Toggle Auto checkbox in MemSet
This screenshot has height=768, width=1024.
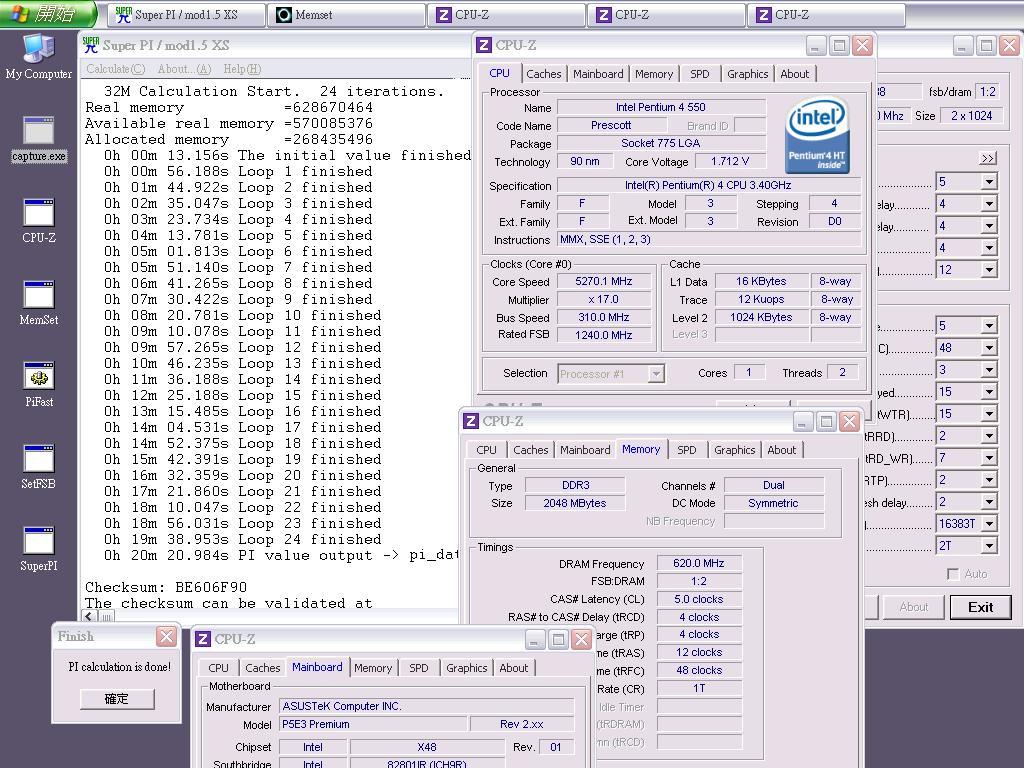[x=953, y=574]
